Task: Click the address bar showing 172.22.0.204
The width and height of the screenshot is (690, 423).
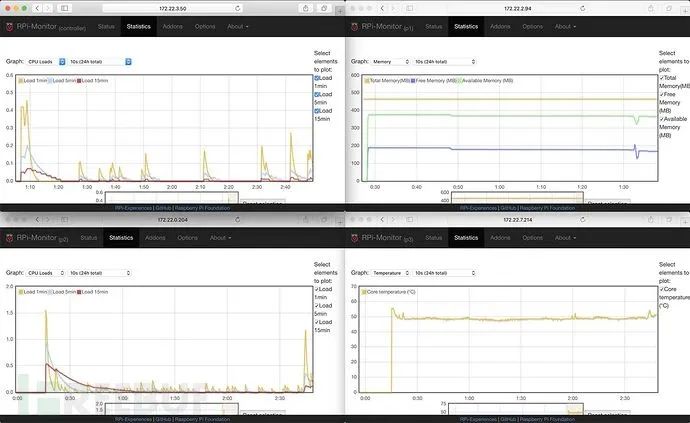Action: [x=172, y=219]
